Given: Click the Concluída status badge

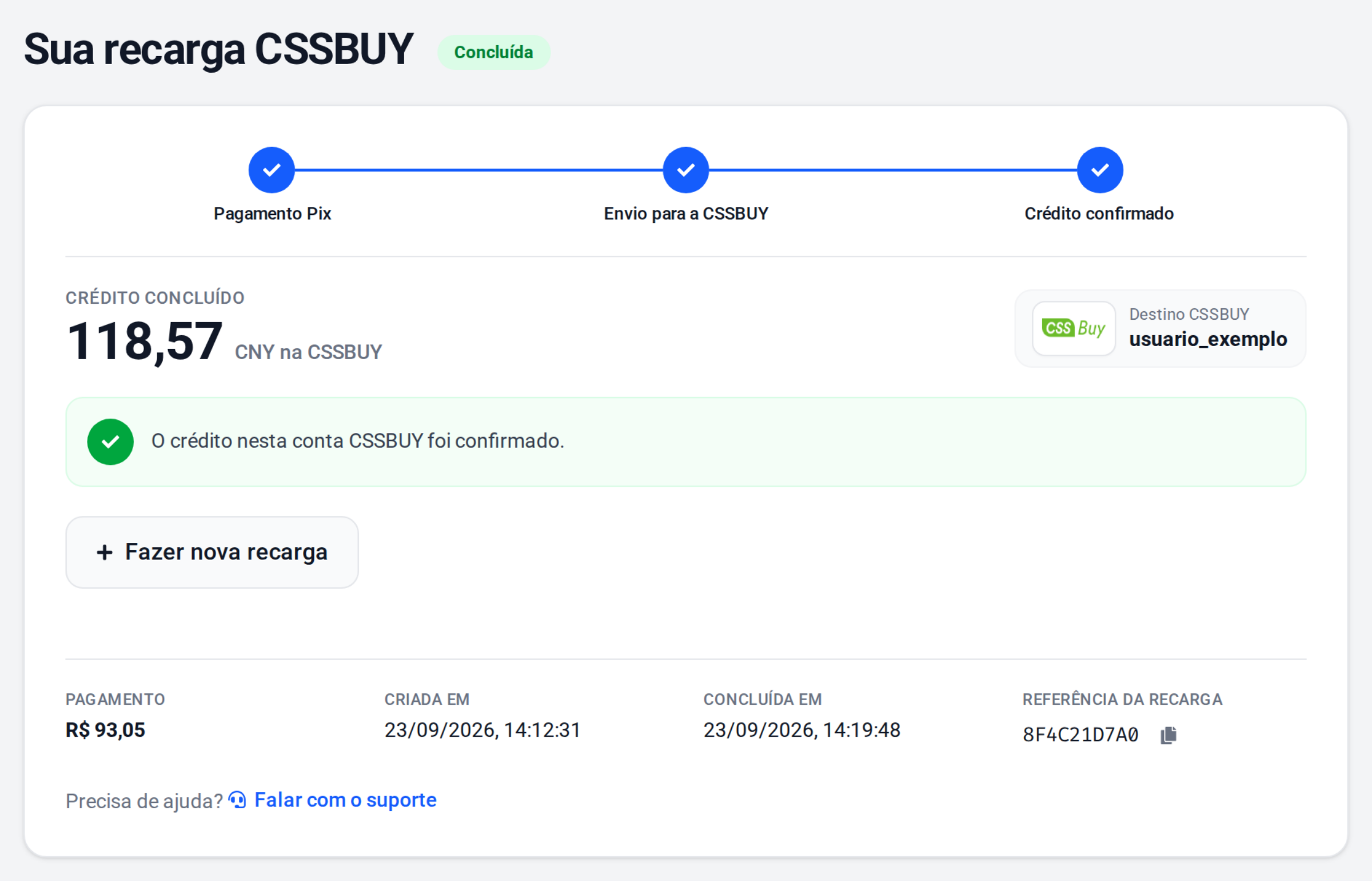Looking at the screenshot, I should pyautogui.click(x=493, y=52).
